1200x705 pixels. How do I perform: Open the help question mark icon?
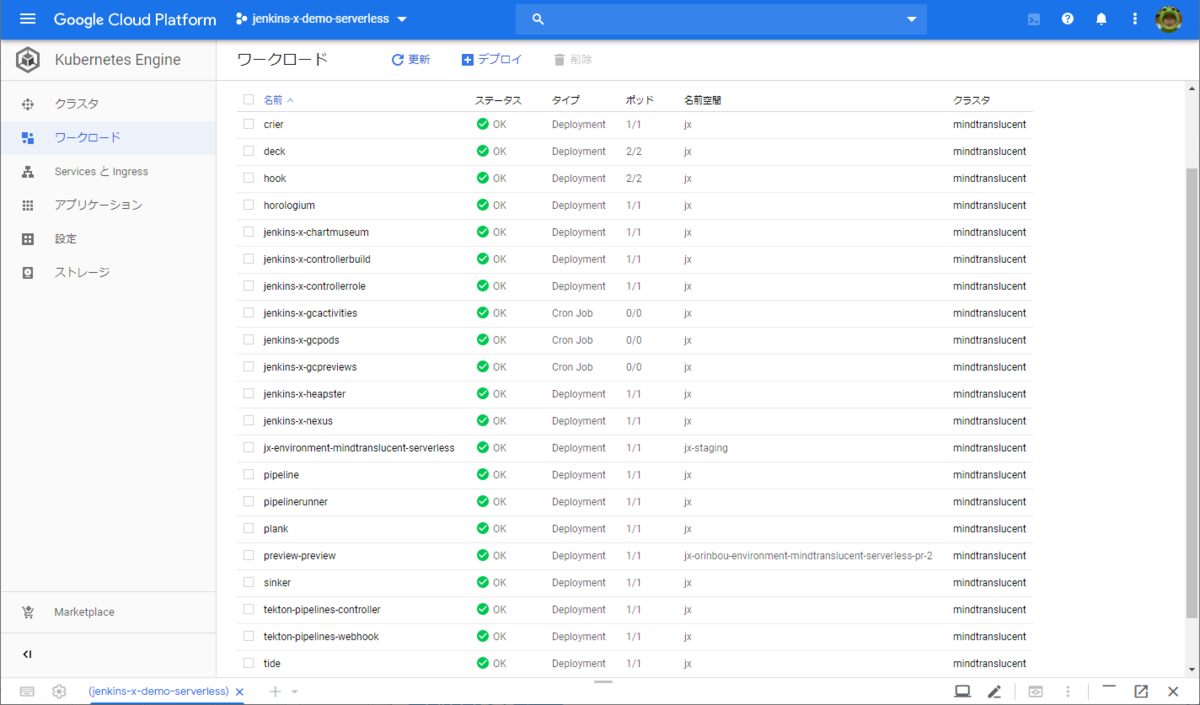tap(1068, 19)
